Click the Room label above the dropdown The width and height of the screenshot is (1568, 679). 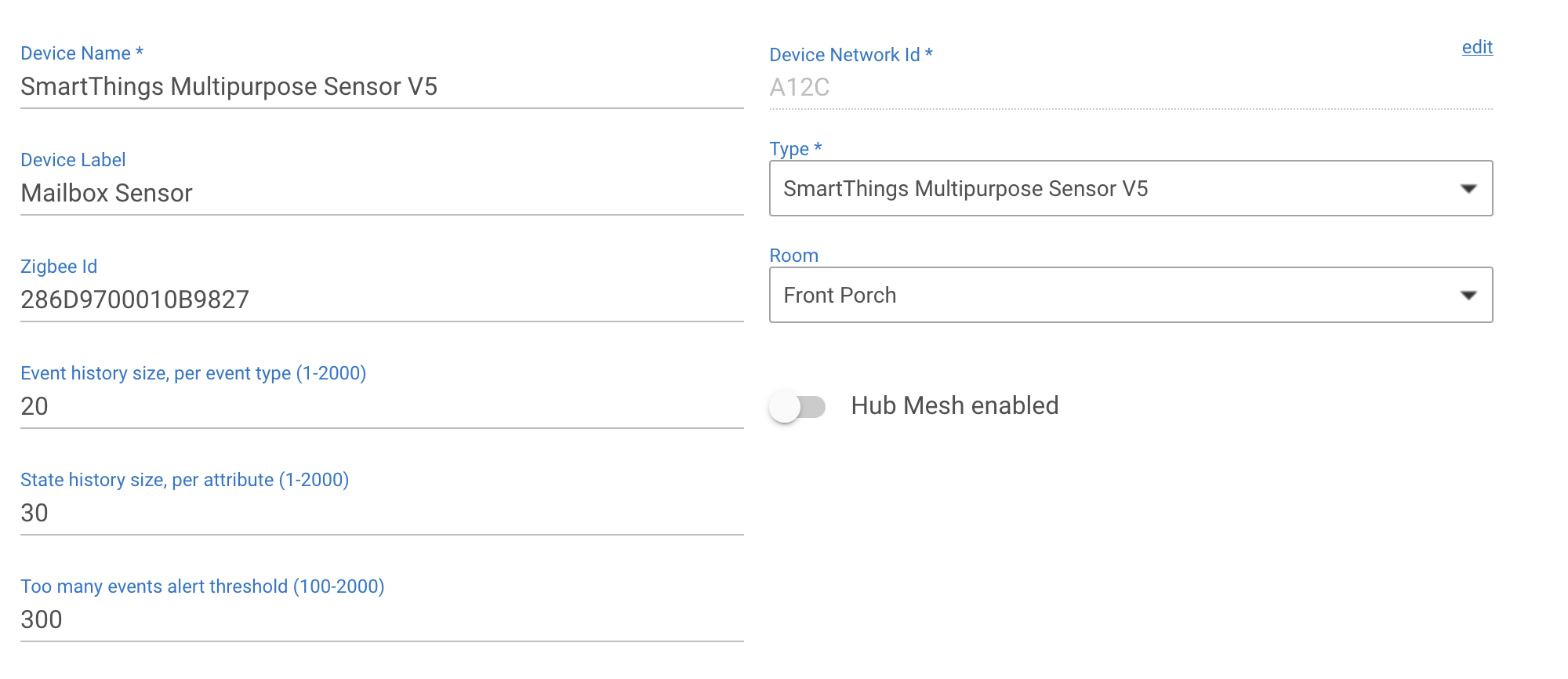(x=793, y=256)
